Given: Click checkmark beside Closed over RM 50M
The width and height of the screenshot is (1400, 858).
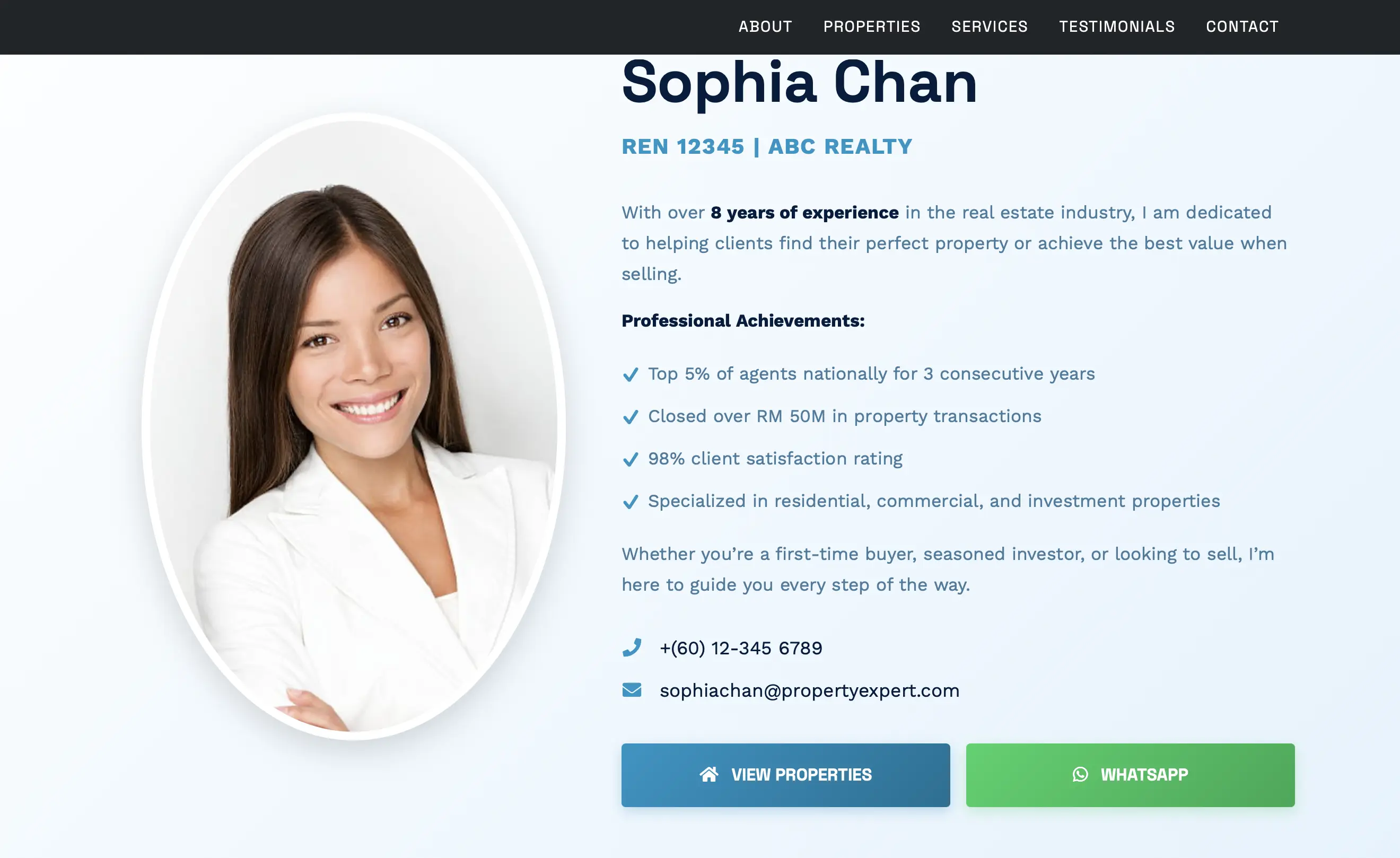Looking at the screenshot, I should point(630,417).
